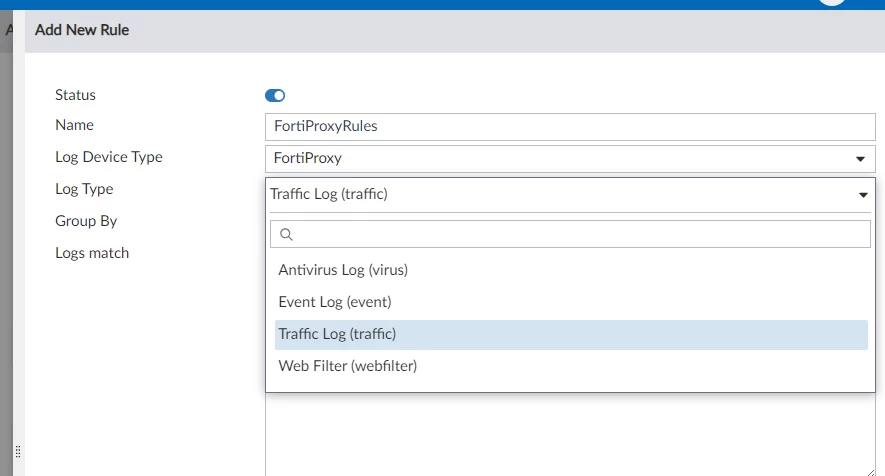
Task: Click the Name label
Action: coord(75,125)
